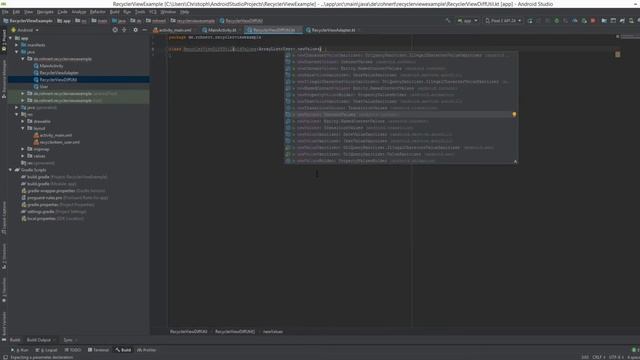Viewport: 640px width, 360px height.
Task: Select recycleritem_user.xml in the layout folder
Action: click(60, 142)
